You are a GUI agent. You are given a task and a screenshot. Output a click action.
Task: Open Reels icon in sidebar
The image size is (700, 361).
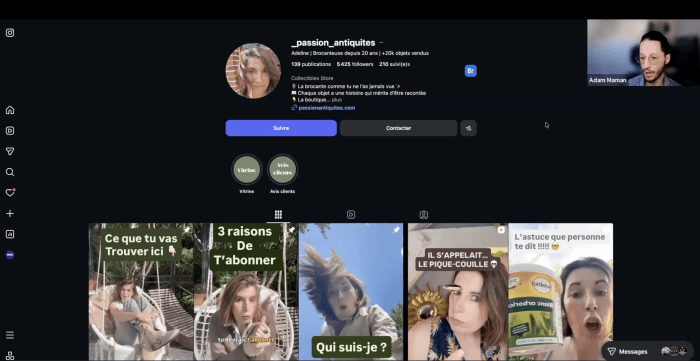coord(10,131)
